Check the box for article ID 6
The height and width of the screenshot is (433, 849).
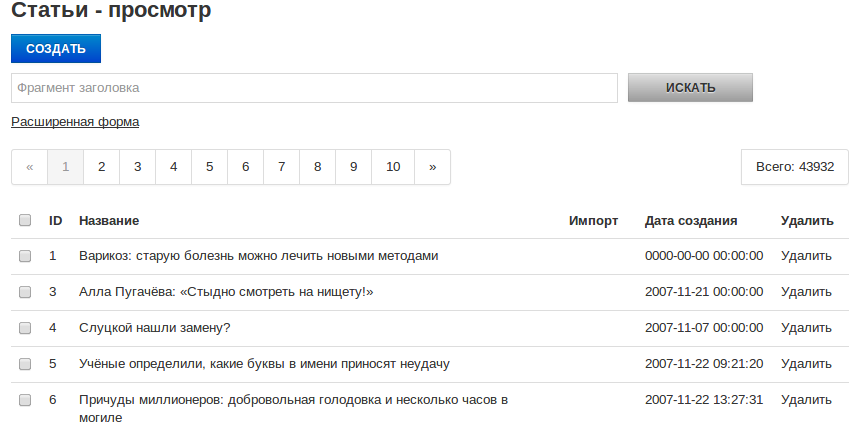(25, 400)
